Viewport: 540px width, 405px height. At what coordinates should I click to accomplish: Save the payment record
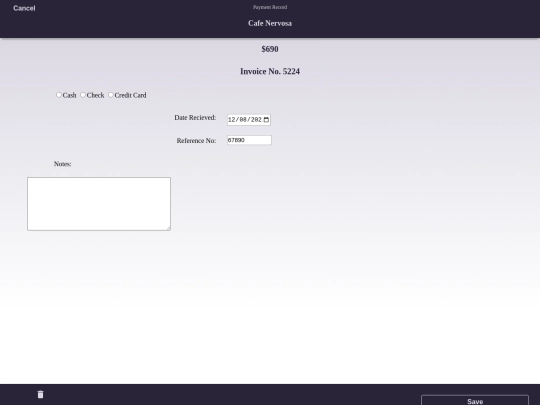coord(475,400)
